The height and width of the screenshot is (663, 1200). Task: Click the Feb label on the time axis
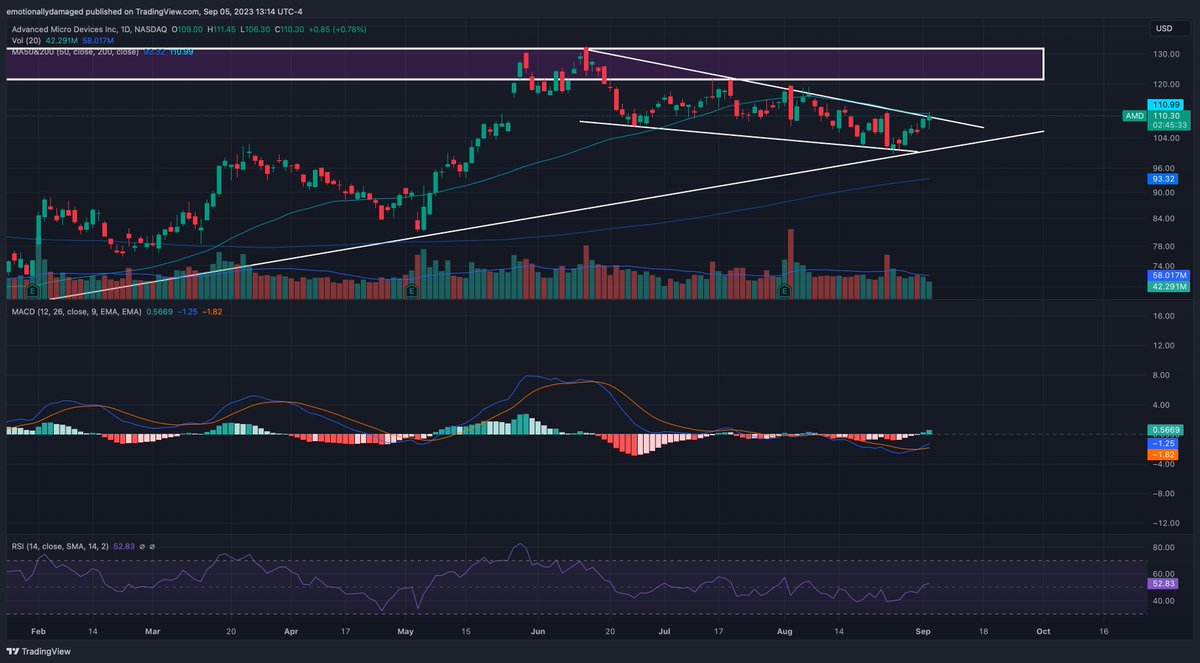tap(38, 631)
